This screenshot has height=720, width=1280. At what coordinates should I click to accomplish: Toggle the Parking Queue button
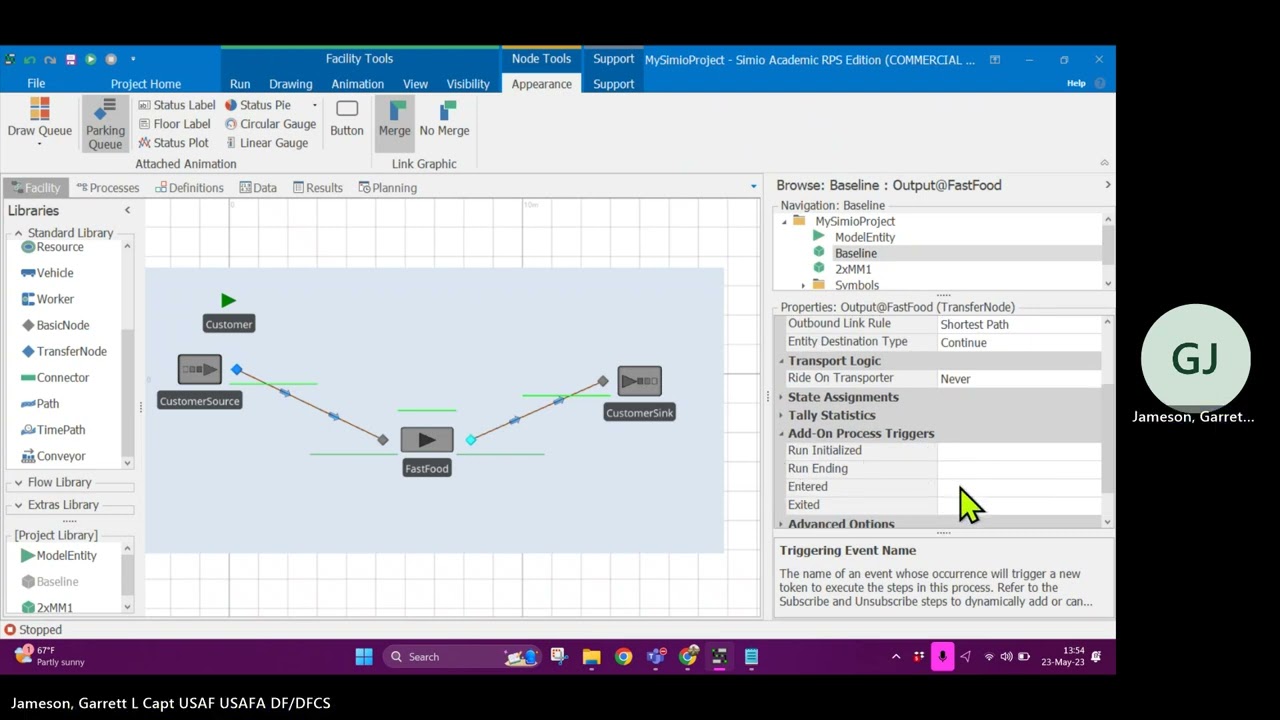pos(105,123)
